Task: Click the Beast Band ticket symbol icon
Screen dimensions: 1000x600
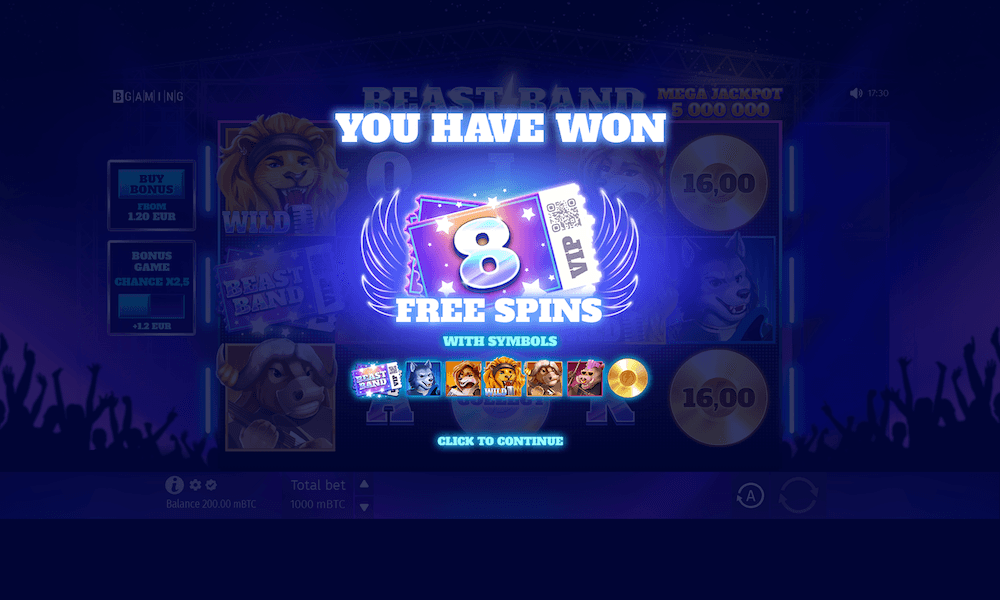Action: 376,379
